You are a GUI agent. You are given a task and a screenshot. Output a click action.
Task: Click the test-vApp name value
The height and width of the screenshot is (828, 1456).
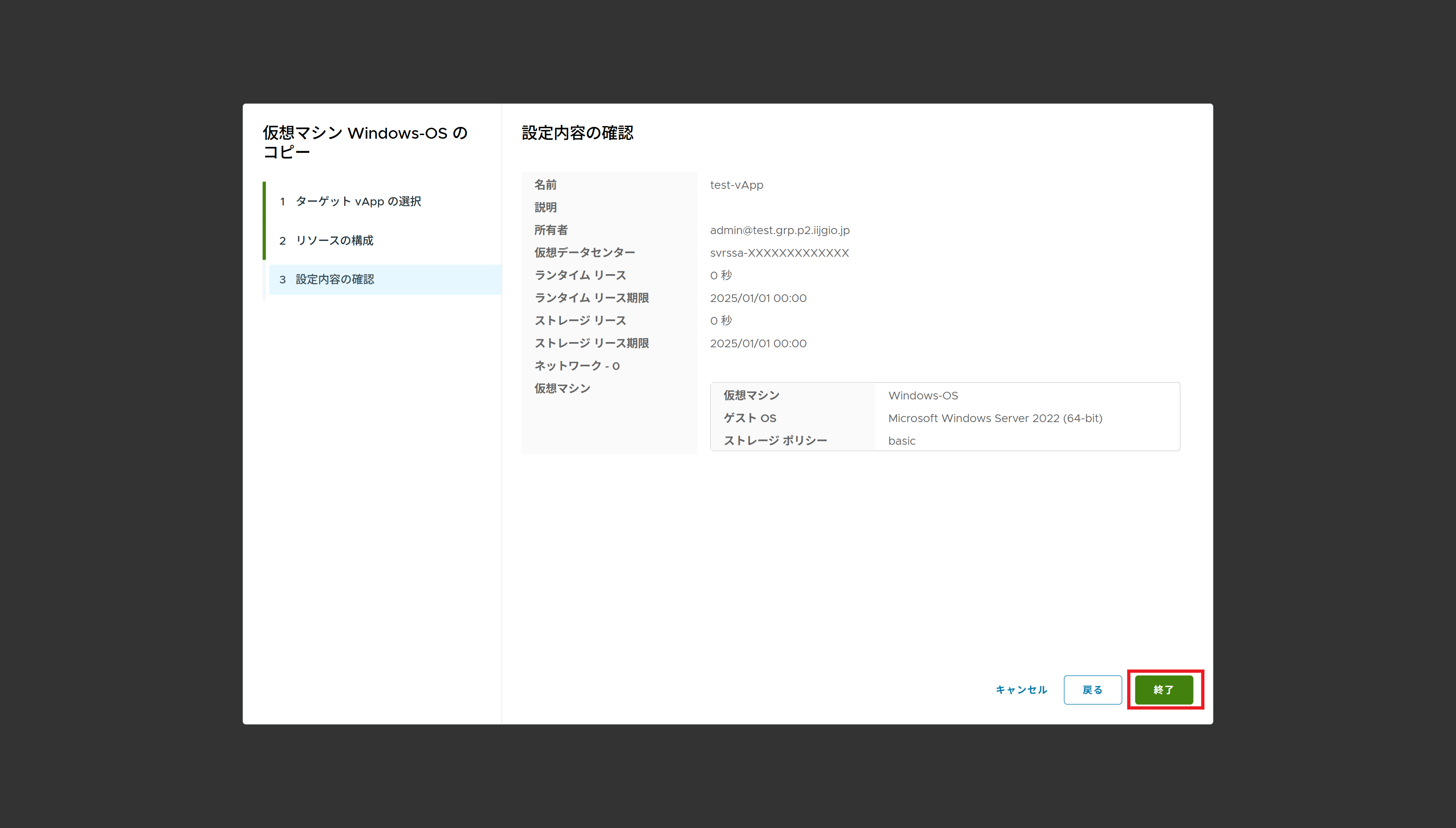736,185
